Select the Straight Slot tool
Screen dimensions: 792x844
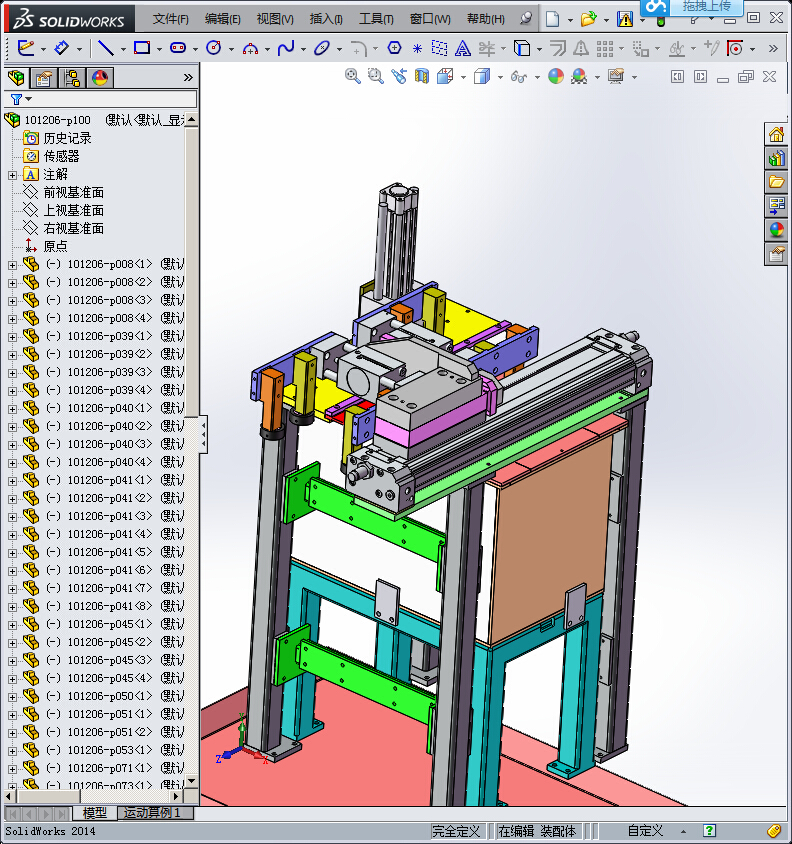coord(178,48)
